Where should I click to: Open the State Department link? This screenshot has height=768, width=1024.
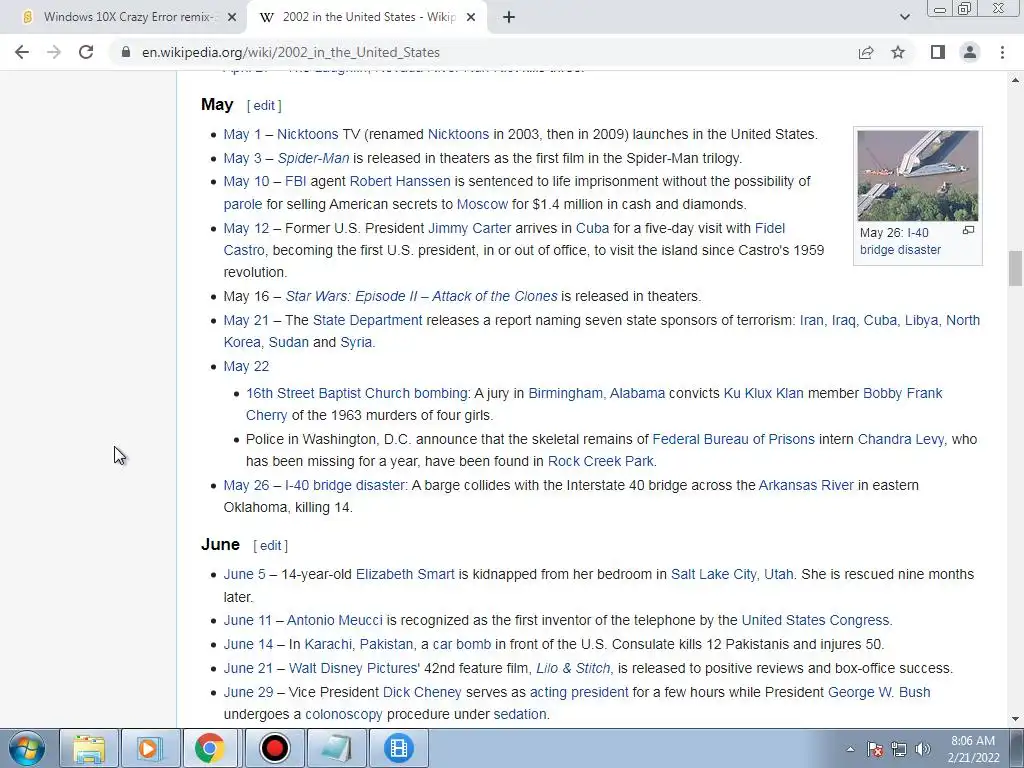click(367, 321)
